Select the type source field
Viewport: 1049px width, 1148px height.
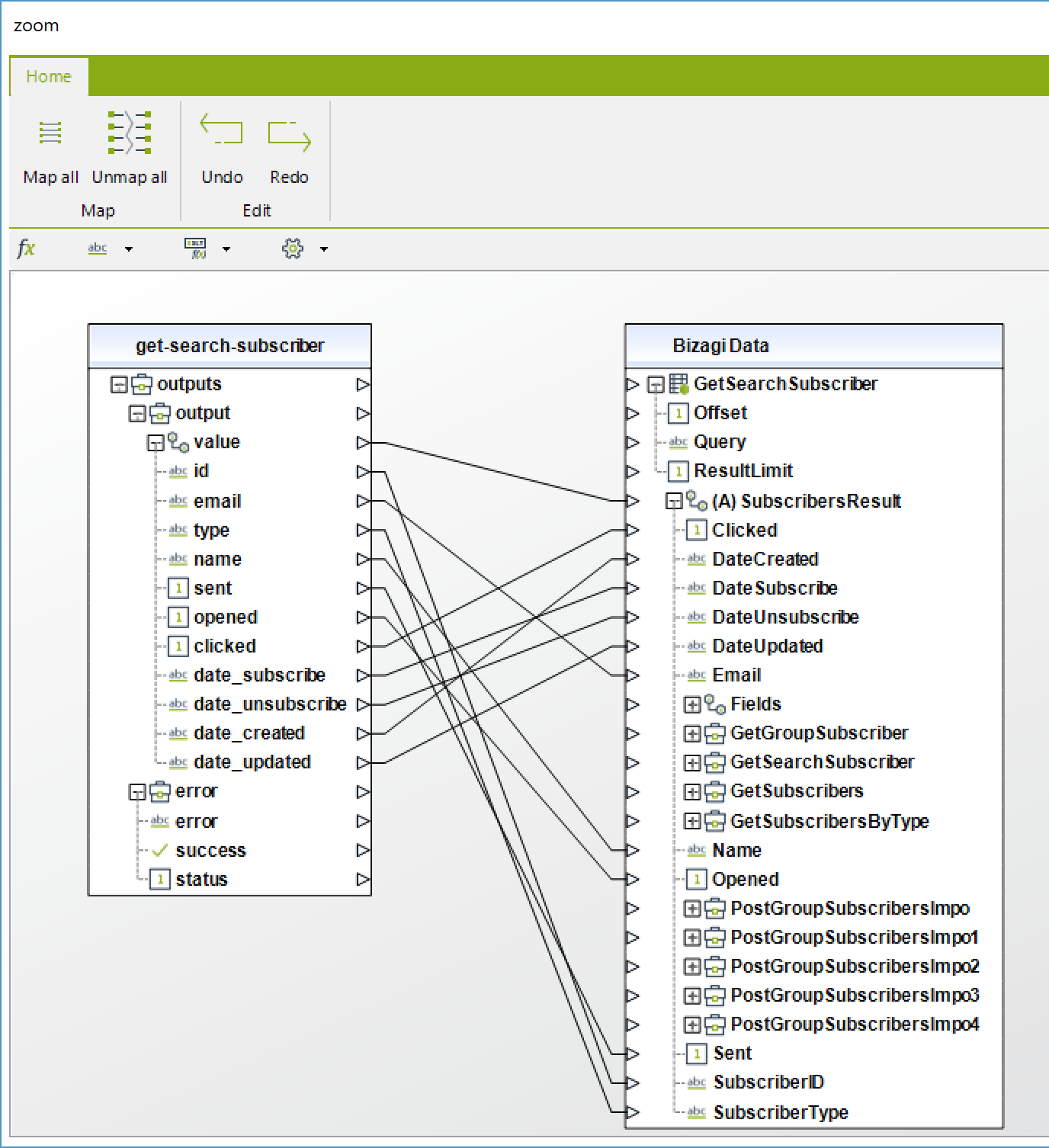click(211, 530)
